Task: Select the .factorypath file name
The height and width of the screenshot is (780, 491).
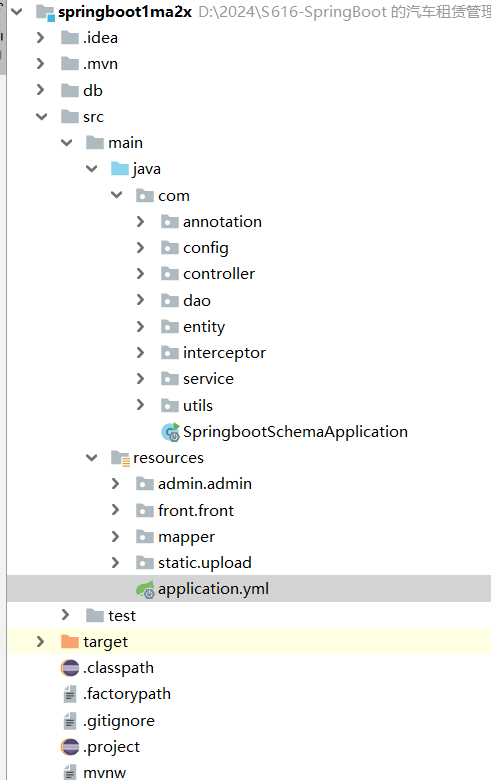Action: [x=127, y=694]
